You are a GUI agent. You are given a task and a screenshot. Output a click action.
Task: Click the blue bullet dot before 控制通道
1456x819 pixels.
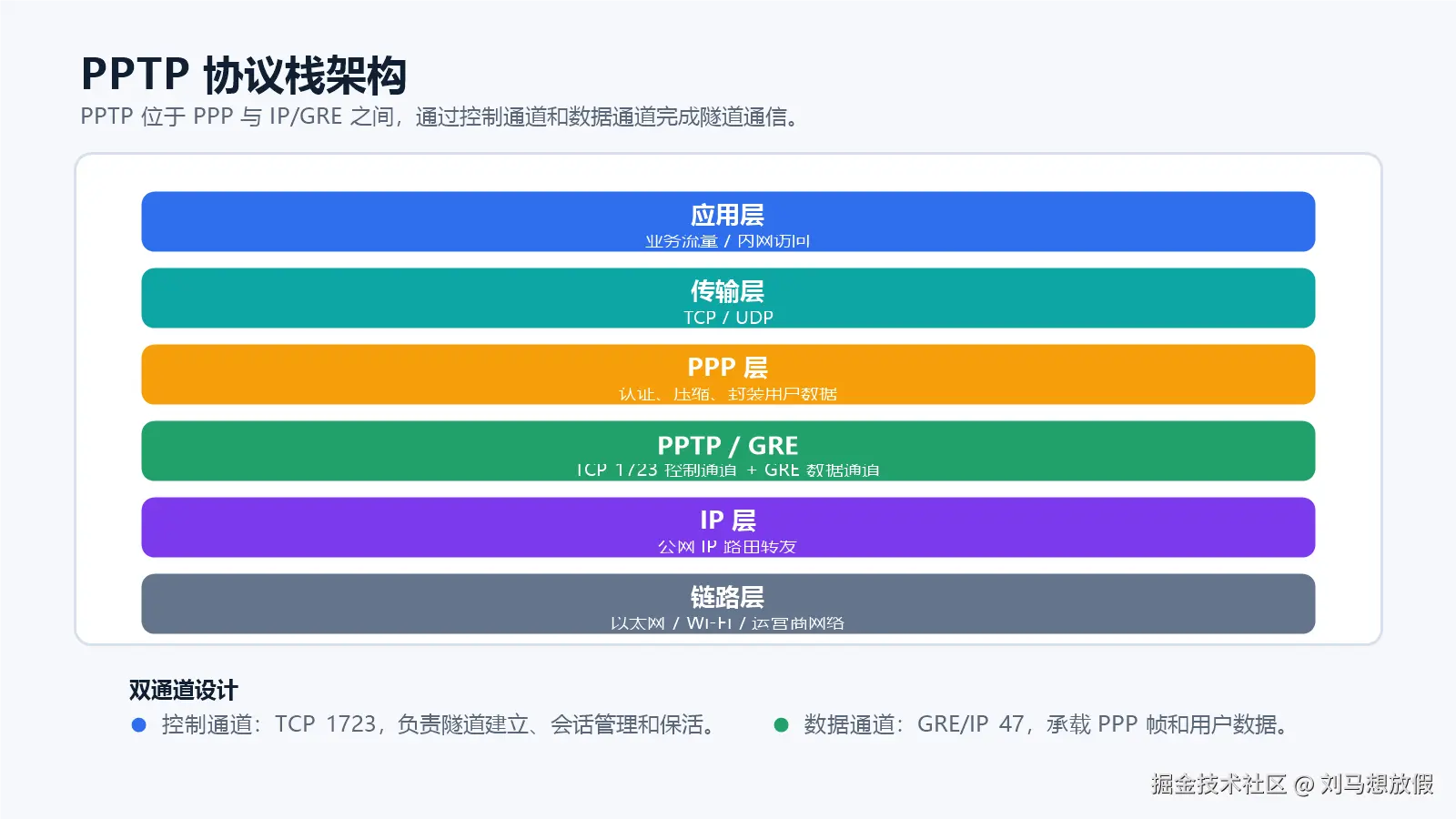139,725
